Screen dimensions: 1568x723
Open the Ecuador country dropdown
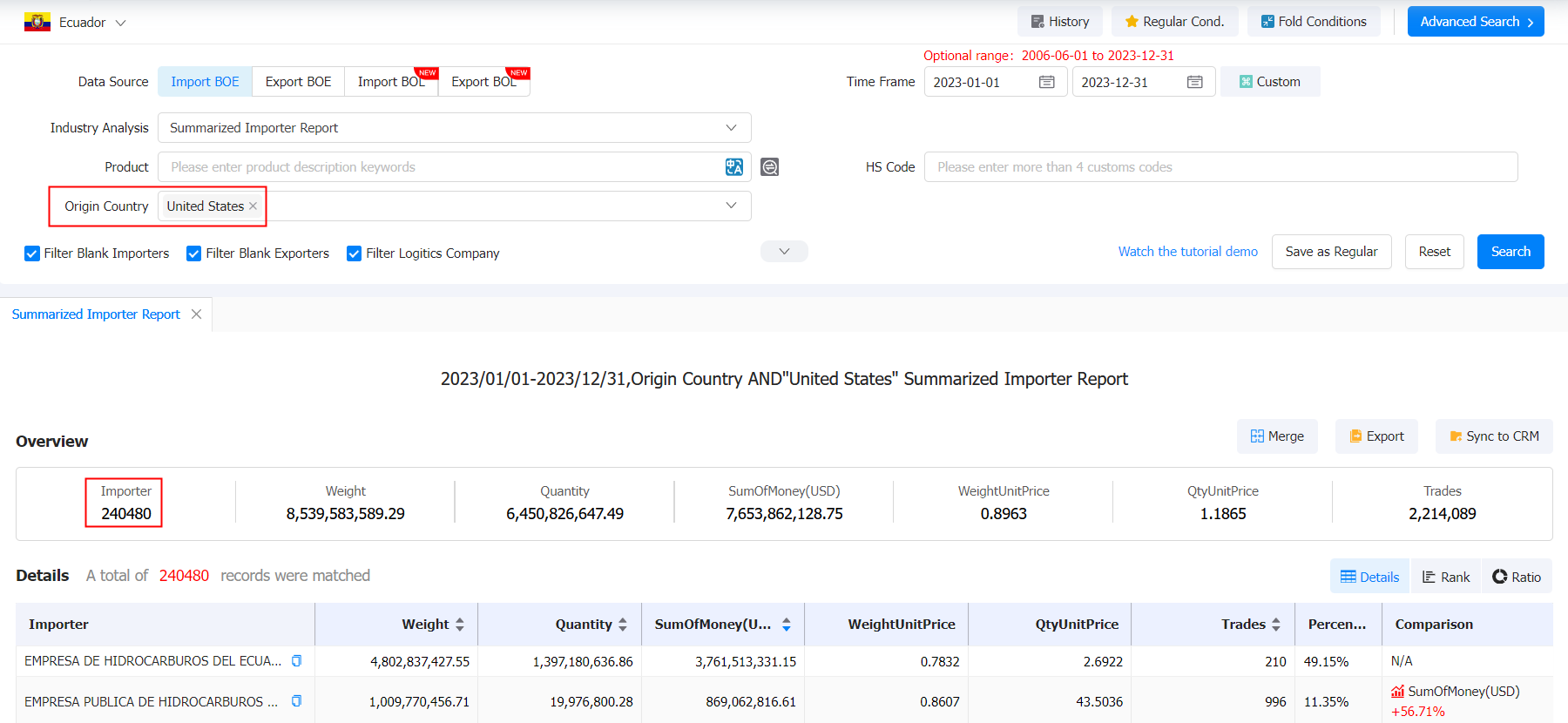(x=76, y=23)
